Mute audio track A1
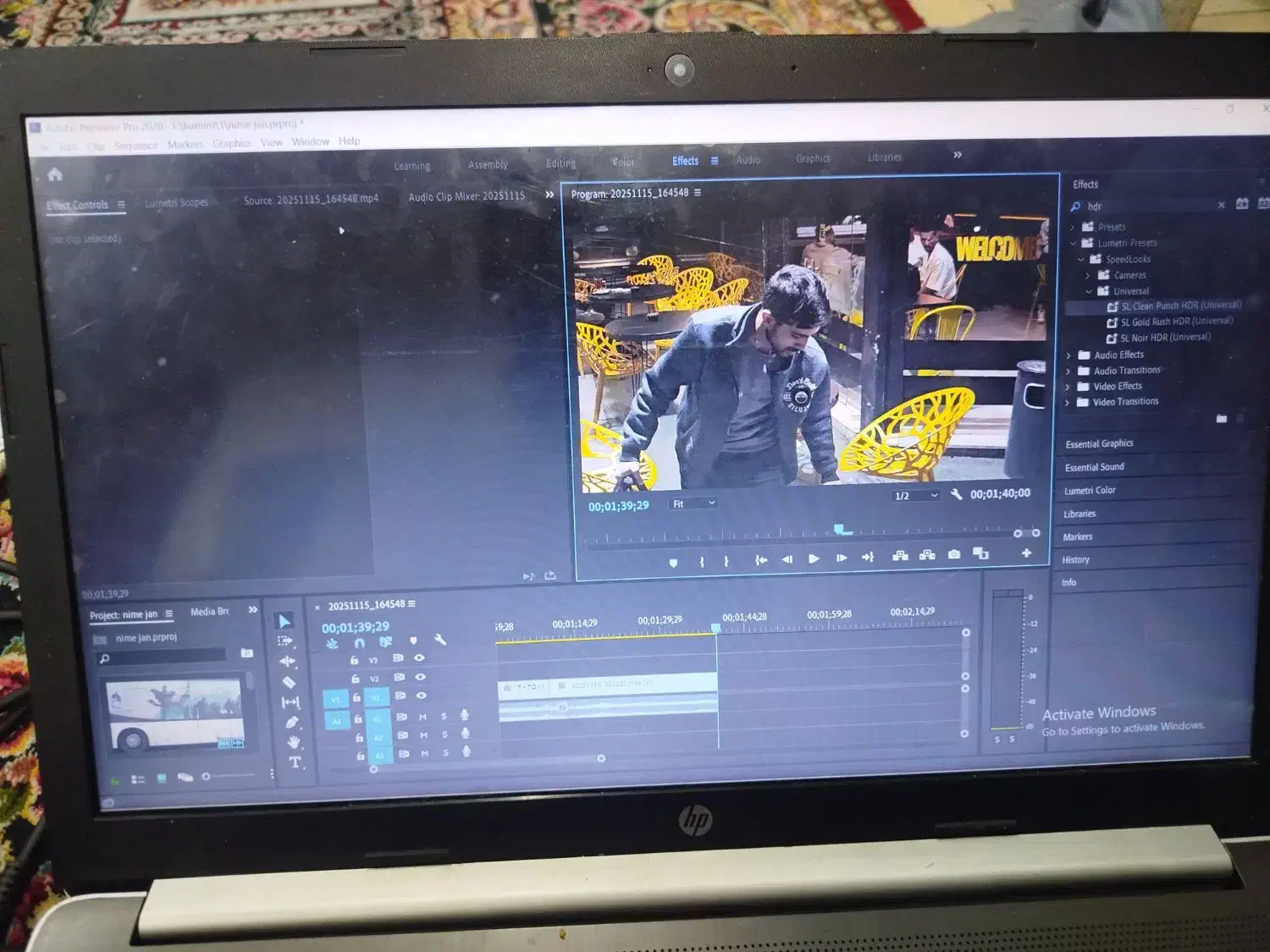 tap(422, 717)
